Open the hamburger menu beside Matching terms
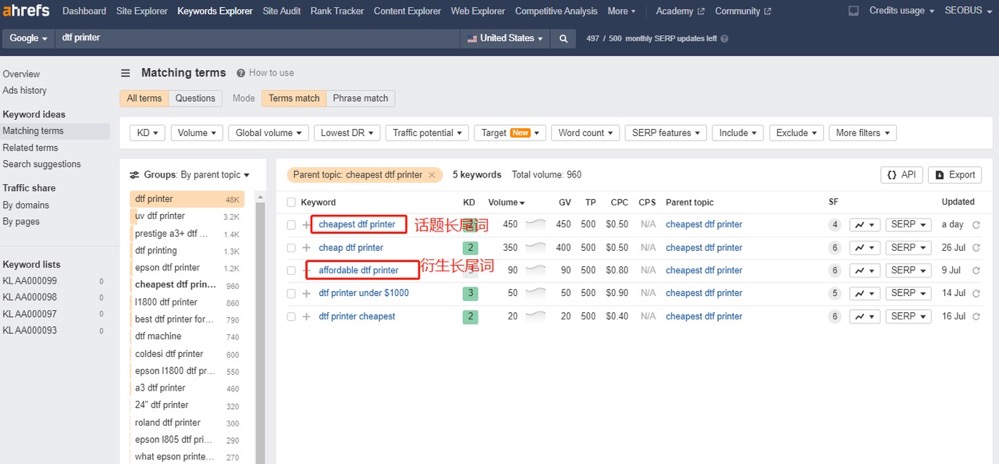The image size is (999, 464). pos(126,73)
